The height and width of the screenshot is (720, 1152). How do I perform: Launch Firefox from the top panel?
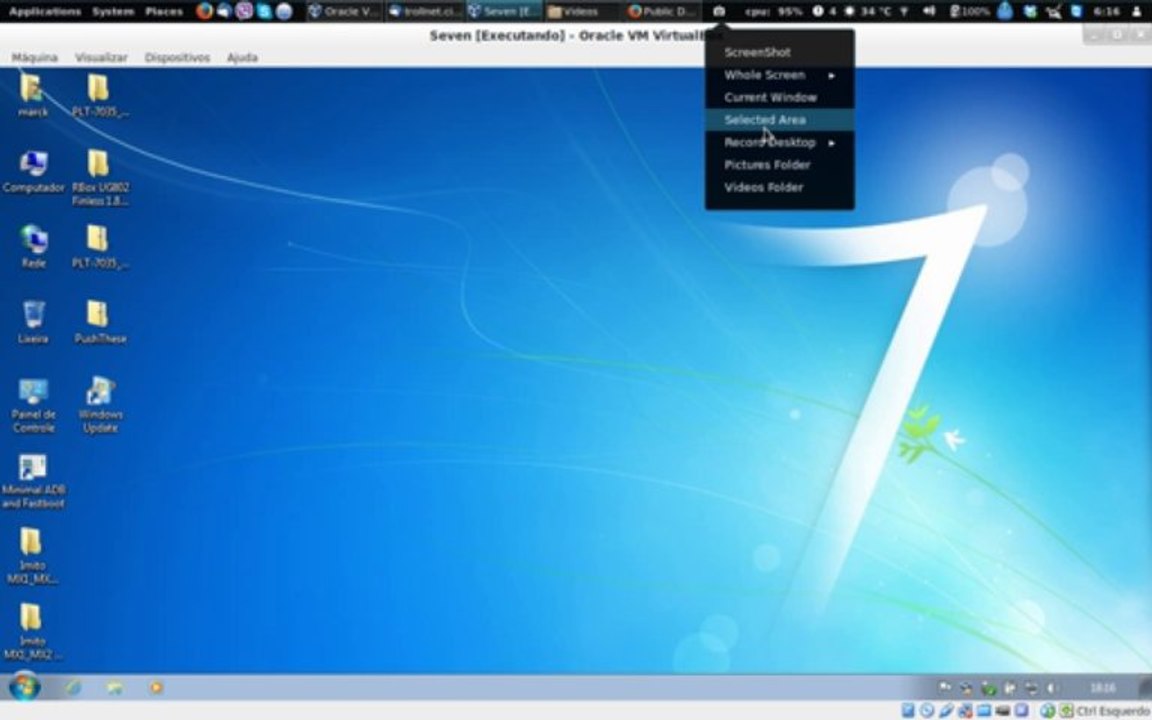205,11
